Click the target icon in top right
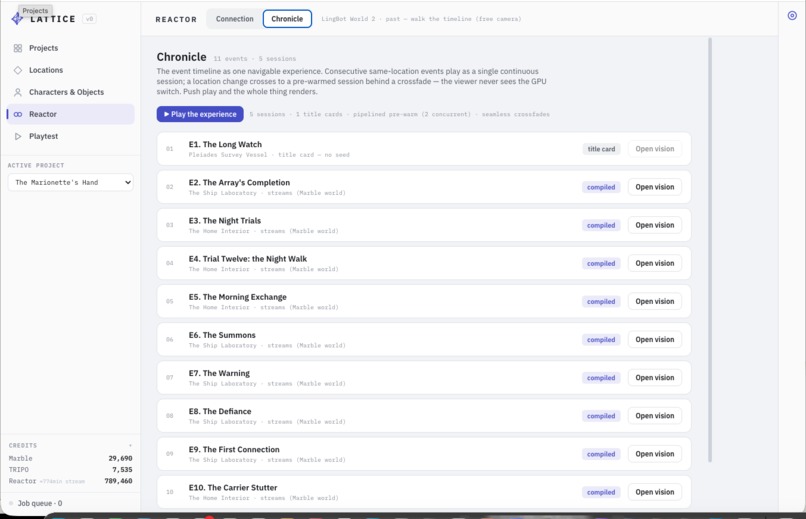Viewport: 806px width, 519px height. tap(792, 15)
